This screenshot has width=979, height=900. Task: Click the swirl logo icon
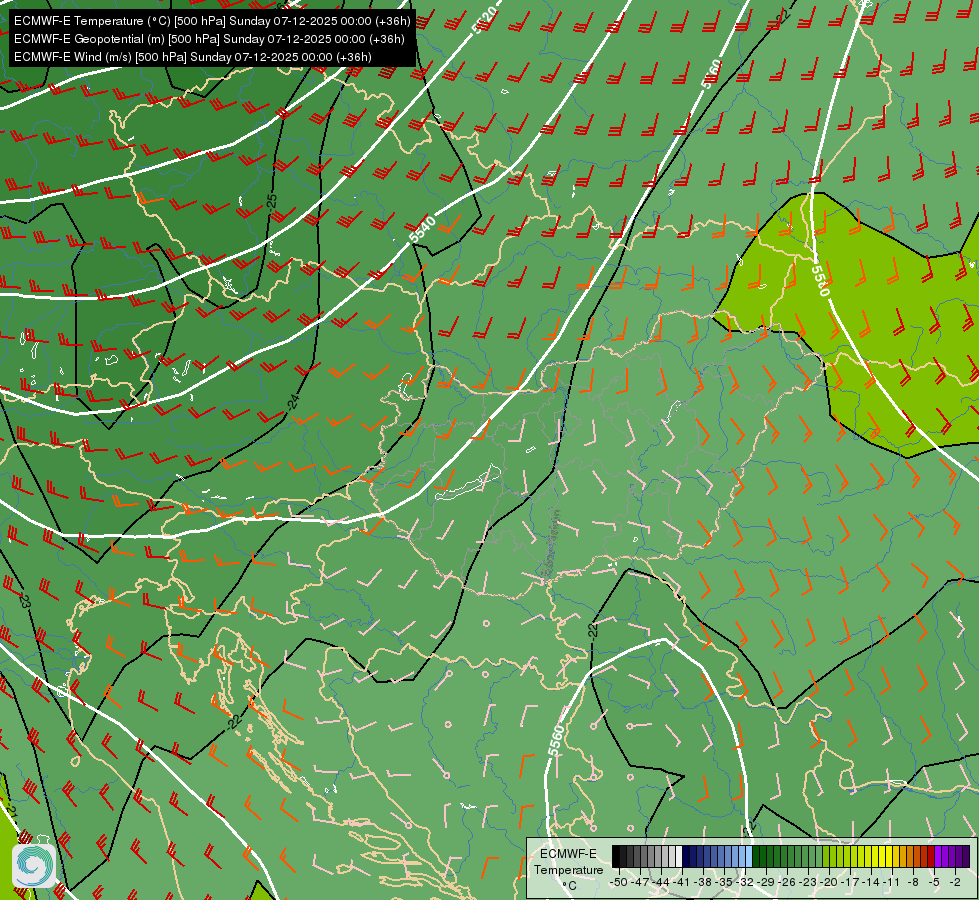pos(34,866)
